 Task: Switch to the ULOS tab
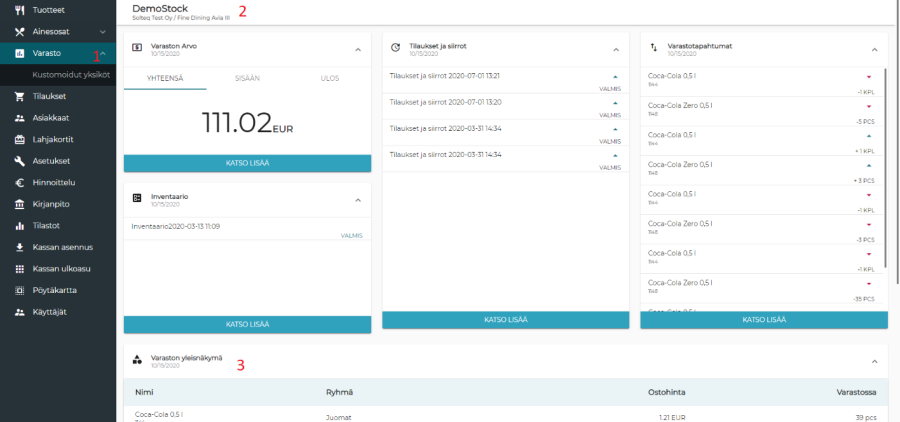(x=330, y=78)
